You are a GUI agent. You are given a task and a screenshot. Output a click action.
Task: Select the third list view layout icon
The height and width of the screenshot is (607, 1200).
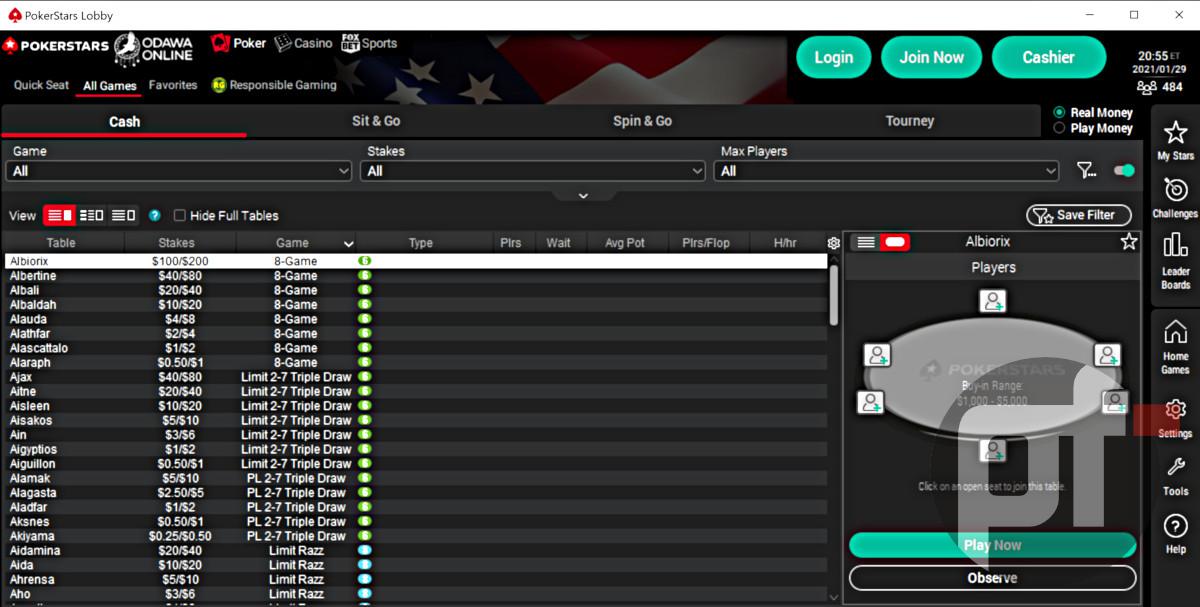click(x=123, y=215)
